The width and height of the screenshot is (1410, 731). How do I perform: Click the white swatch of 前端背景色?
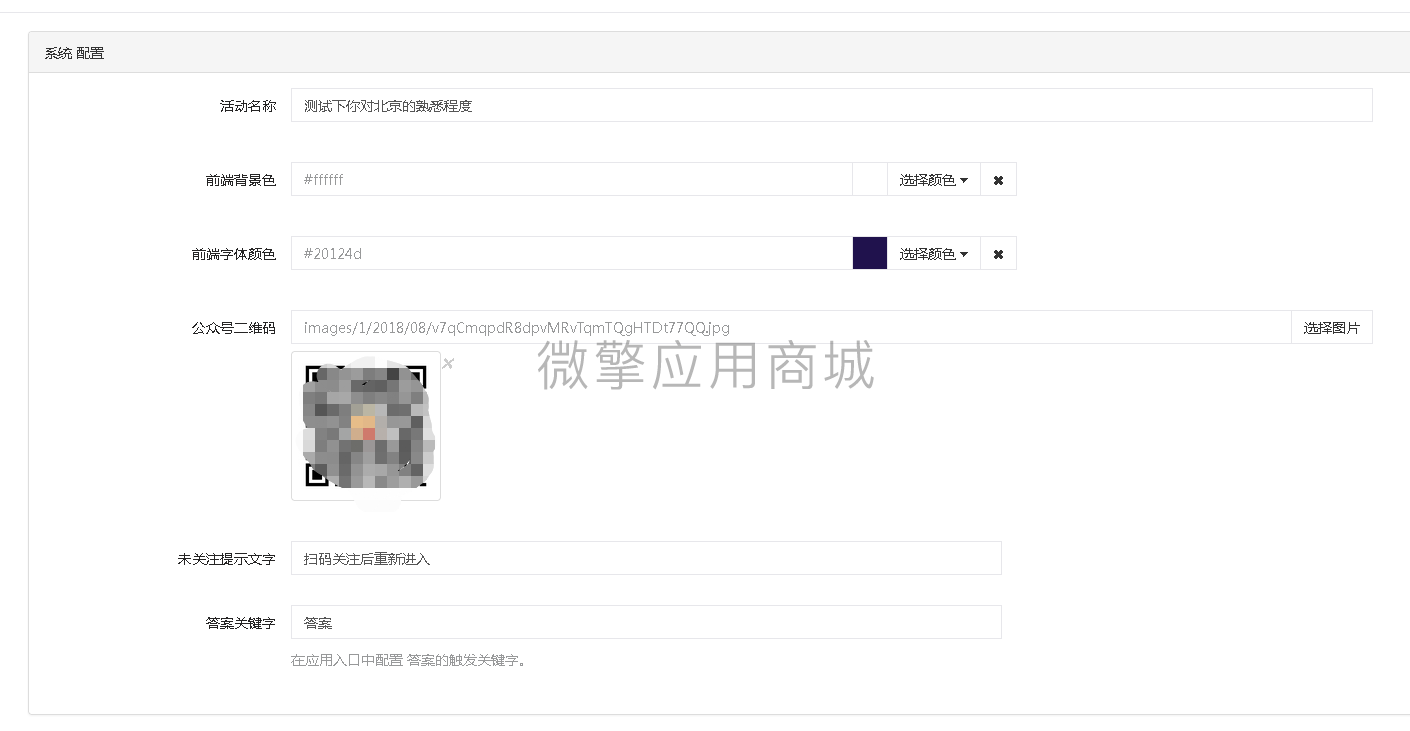tap(870, 180)
